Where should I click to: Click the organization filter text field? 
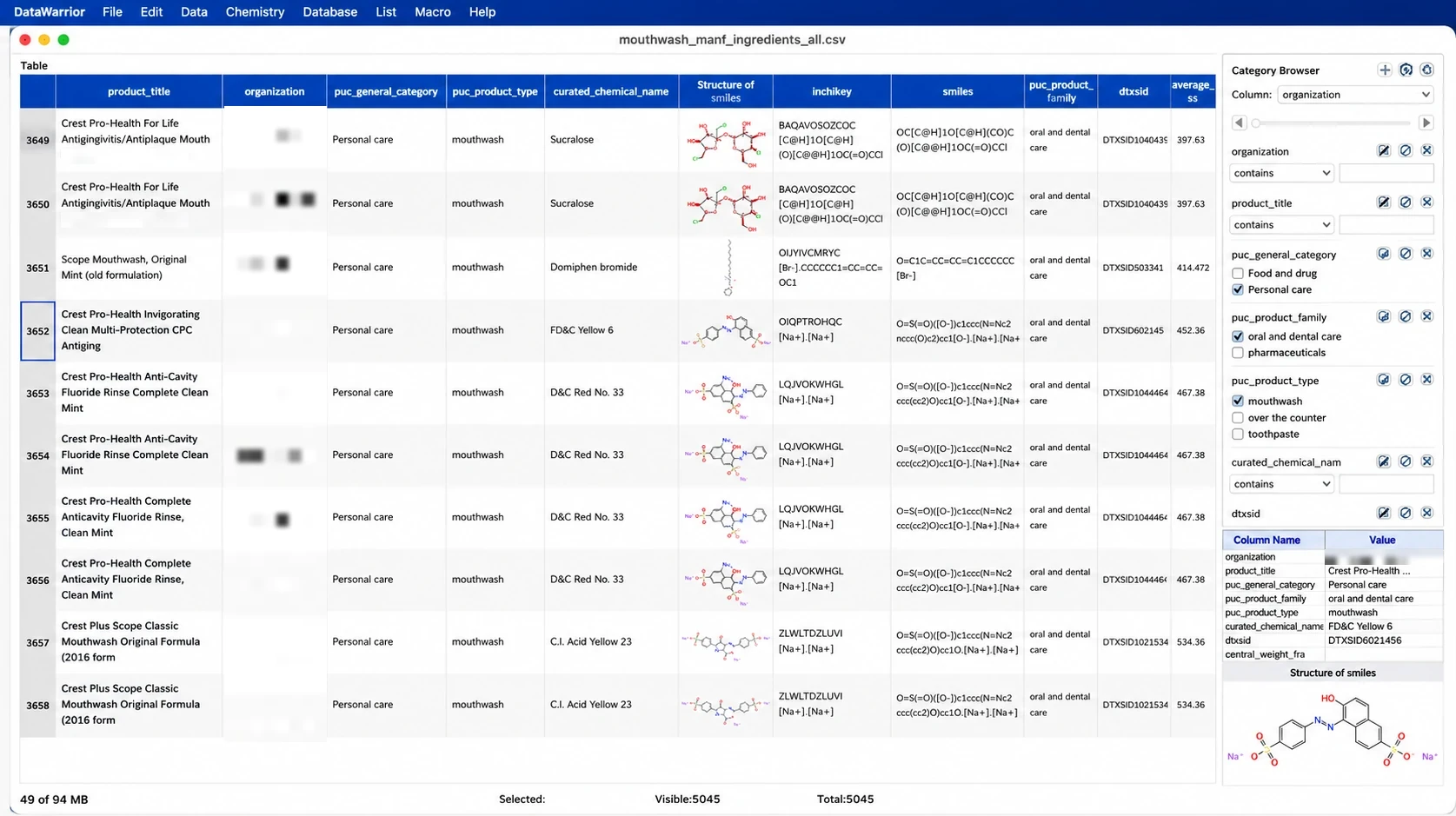[x=1386, y=173]
